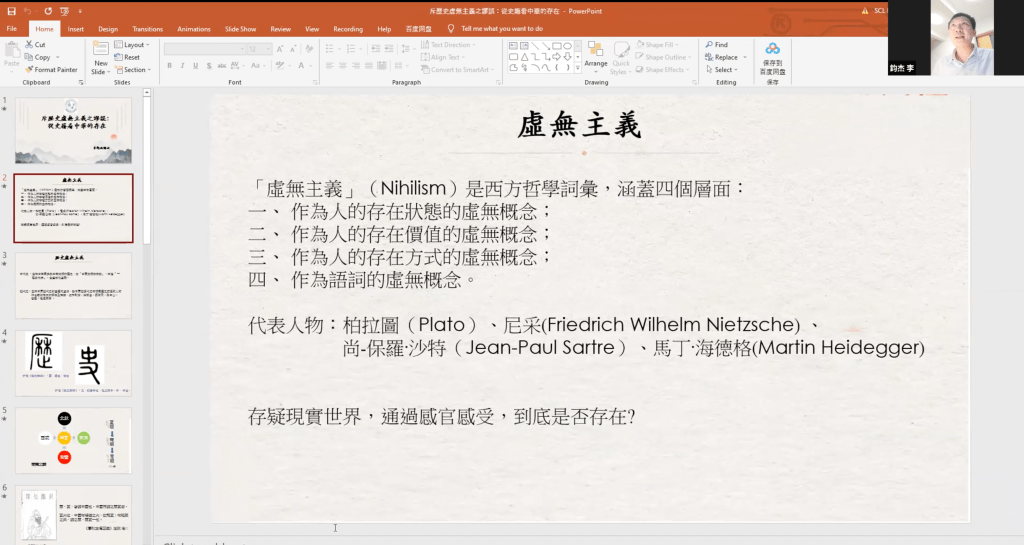Viewport: 1024px width, 545px height.
Task: Select slide 5 thumbnail with colored circles diagram
Action: click(x=73, y=441)
